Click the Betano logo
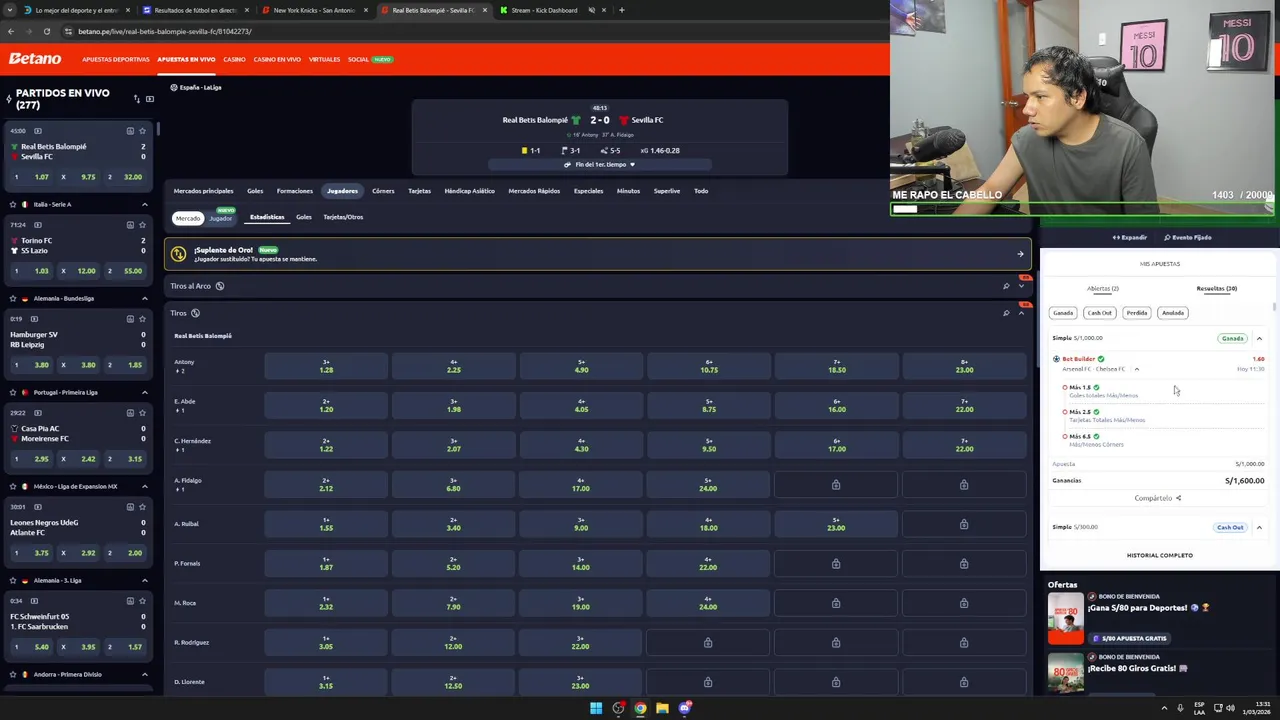This screenshot has width=1280, height=720. [x=35, y=59]
